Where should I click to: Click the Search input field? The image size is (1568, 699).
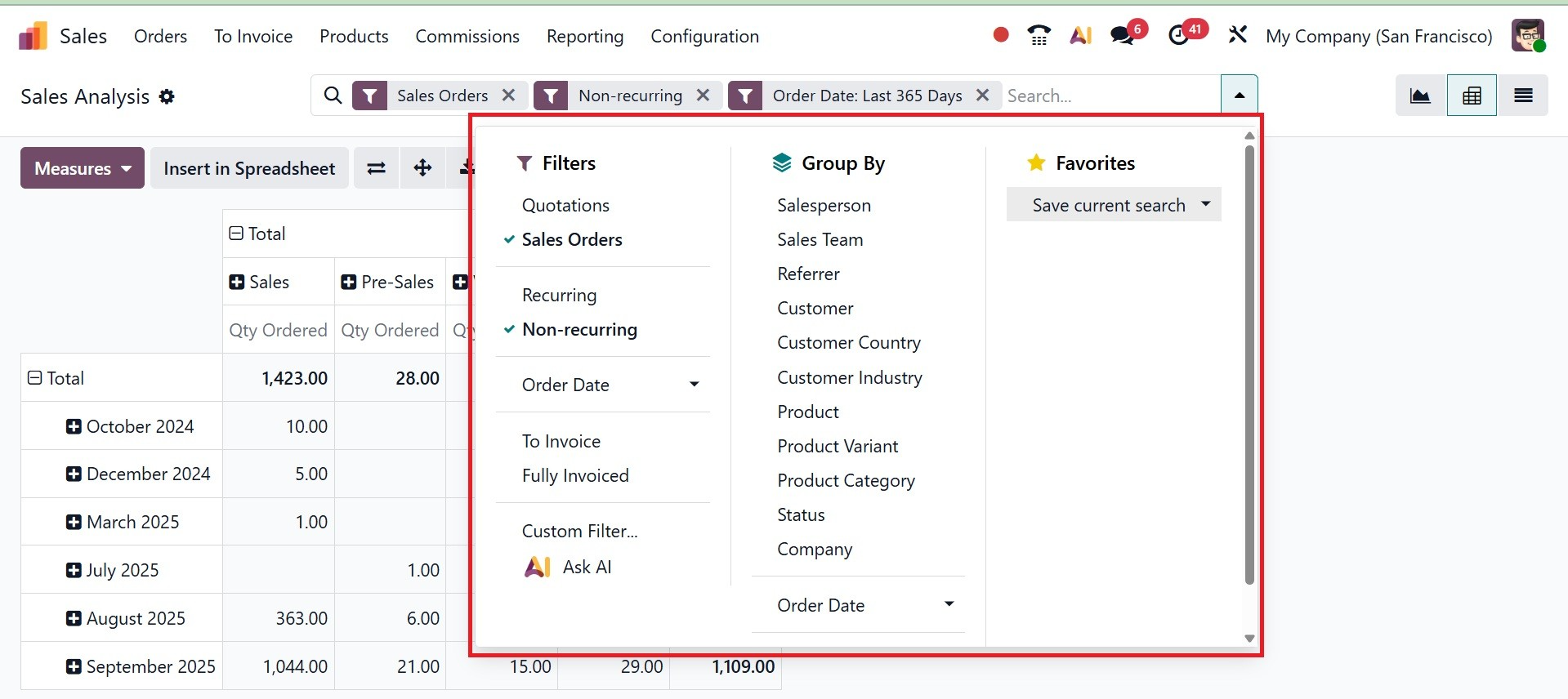coord(1110,96)
